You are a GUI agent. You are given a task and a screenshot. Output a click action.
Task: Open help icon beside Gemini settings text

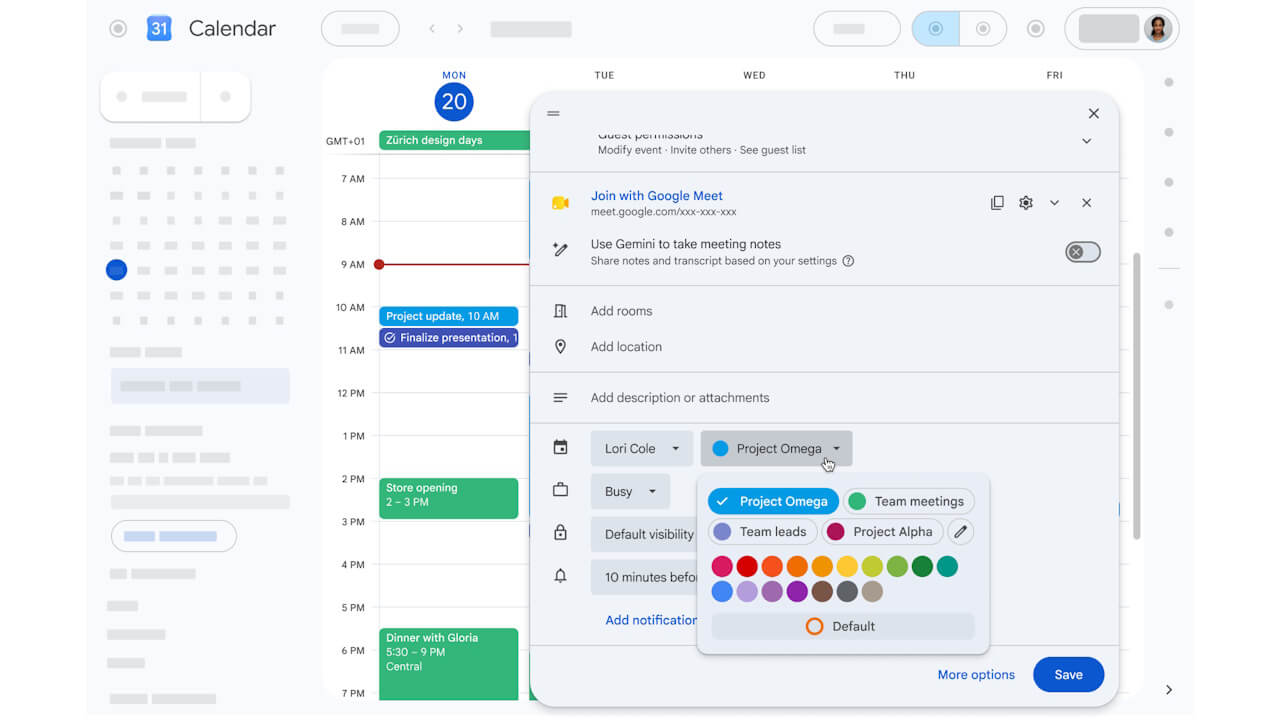point(848,261)
